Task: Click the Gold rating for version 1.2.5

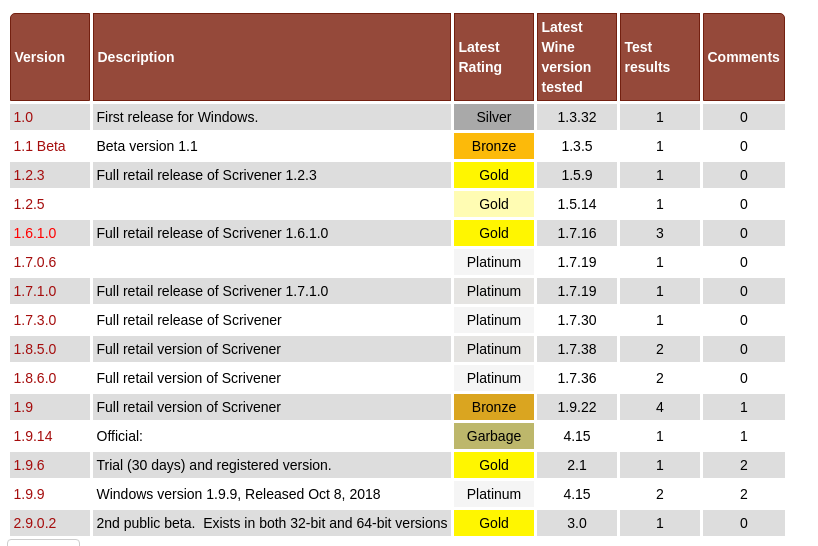Action: (494, 204)
